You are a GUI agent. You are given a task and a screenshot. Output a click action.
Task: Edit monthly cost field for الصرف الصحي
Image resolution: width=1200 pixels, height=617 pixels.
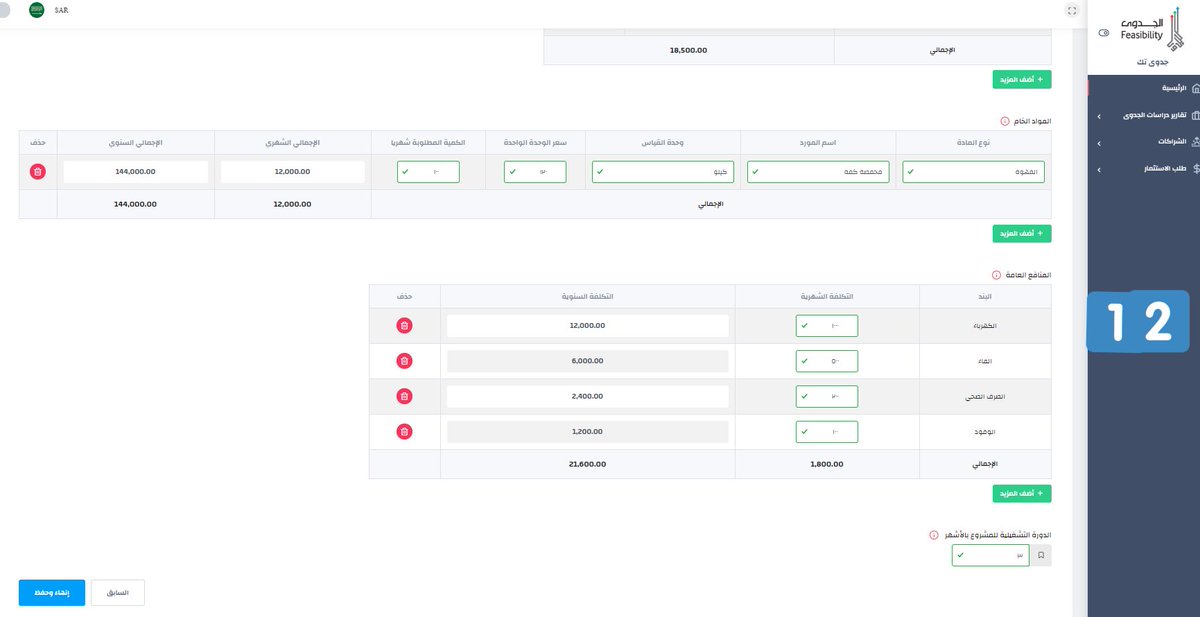click(827, 397)
